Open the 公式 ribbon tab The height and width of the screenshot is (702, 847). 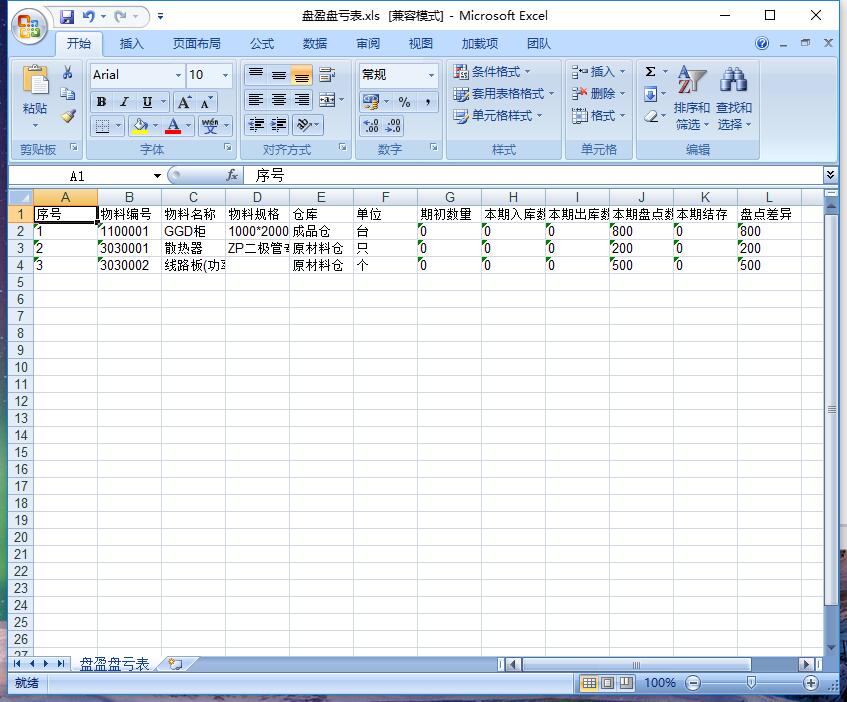click(262, 44)
